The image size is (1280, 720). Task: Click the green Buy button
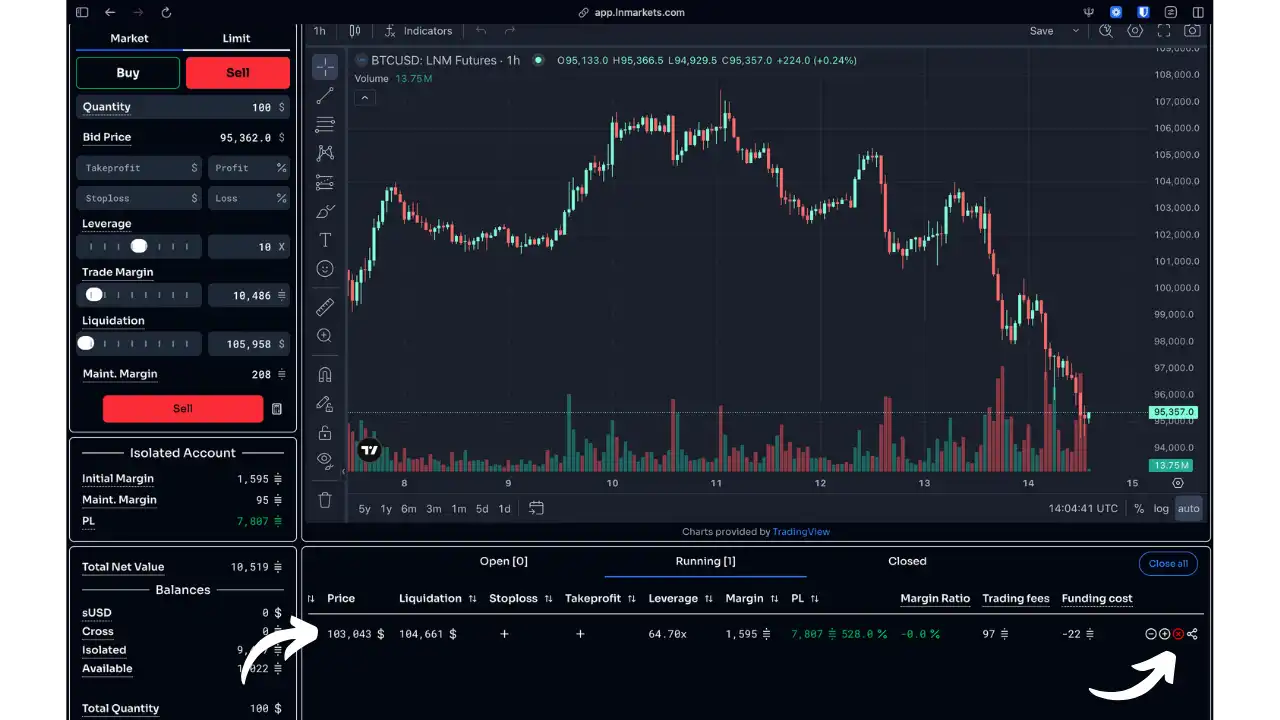click(x=128, y=73)
